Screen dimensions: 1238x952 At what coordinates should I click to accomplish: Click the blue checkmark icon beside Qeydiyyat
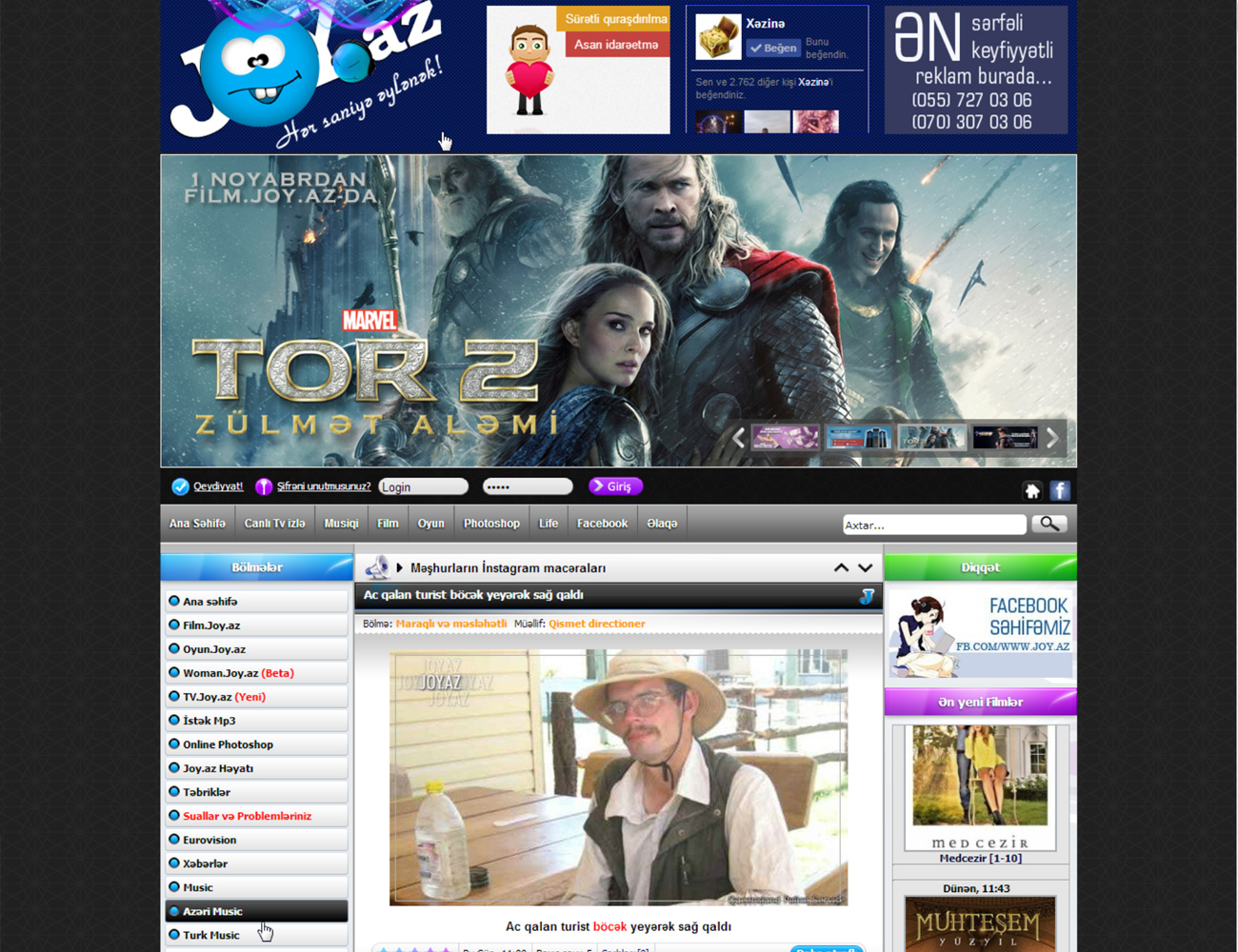tap(180, 486)
